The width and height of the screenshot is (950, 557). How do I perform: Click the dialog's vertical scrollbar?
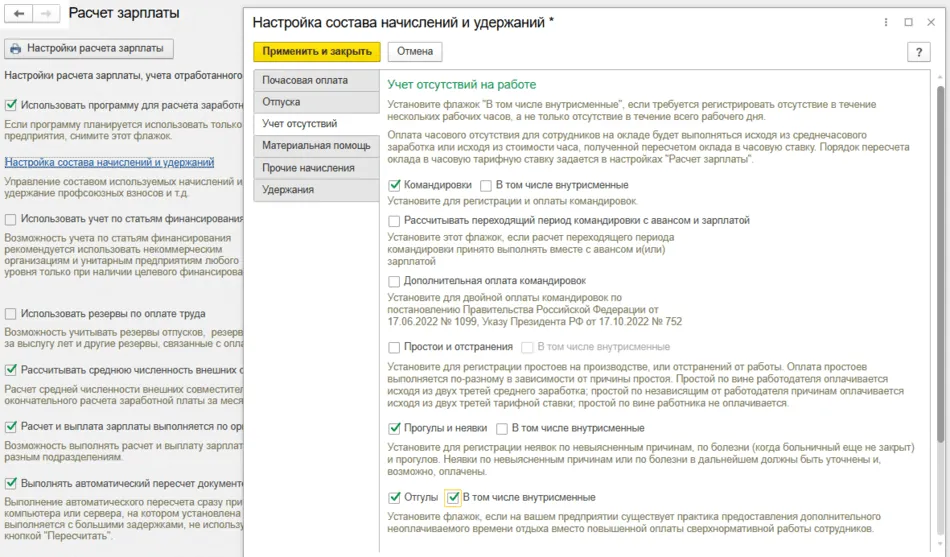[940, 264]
